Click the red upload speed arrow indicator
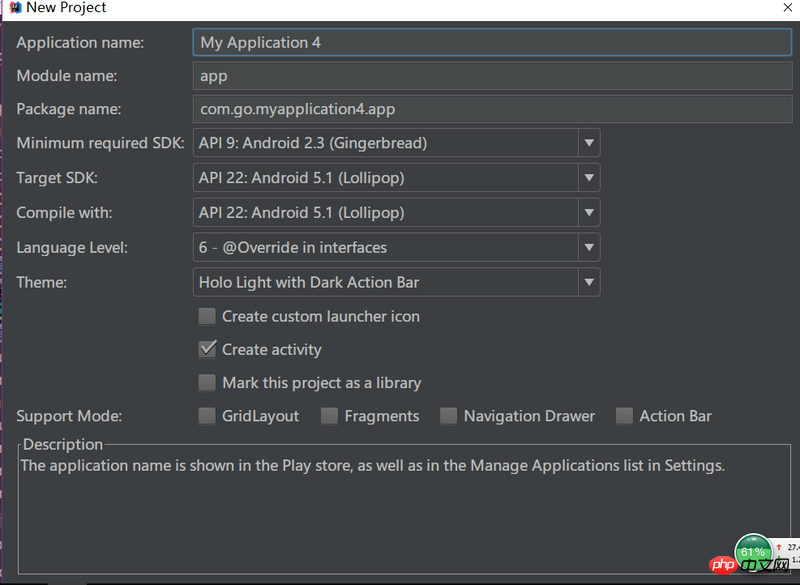This screenshot has height=585, width=800. tap(777, 547)
